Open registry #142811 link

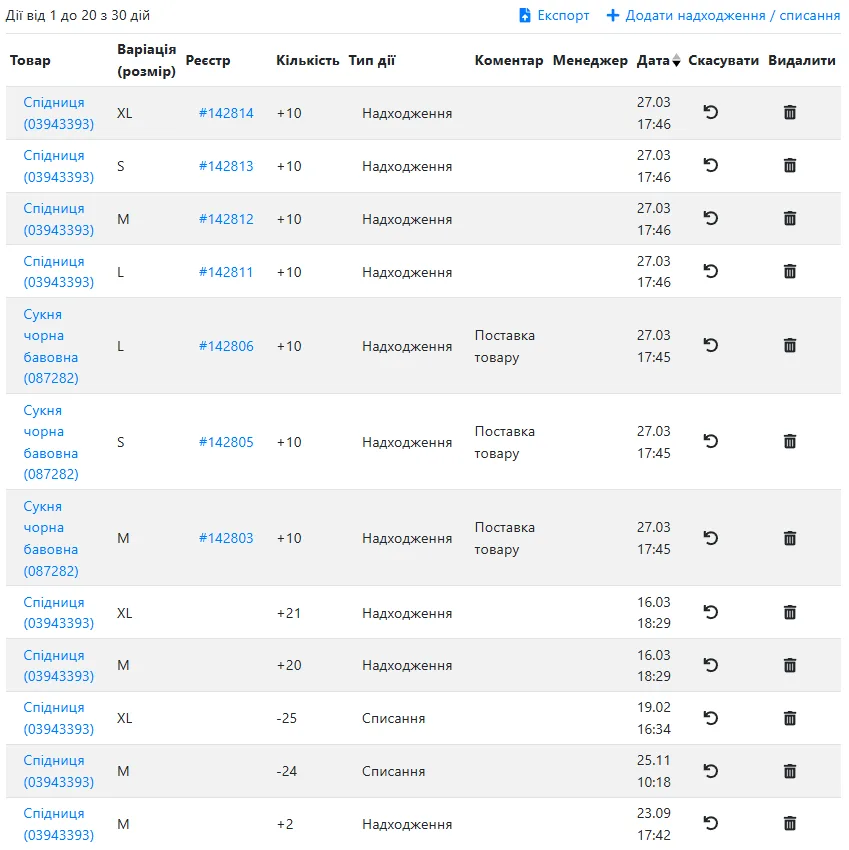click(x=226, y=272)
